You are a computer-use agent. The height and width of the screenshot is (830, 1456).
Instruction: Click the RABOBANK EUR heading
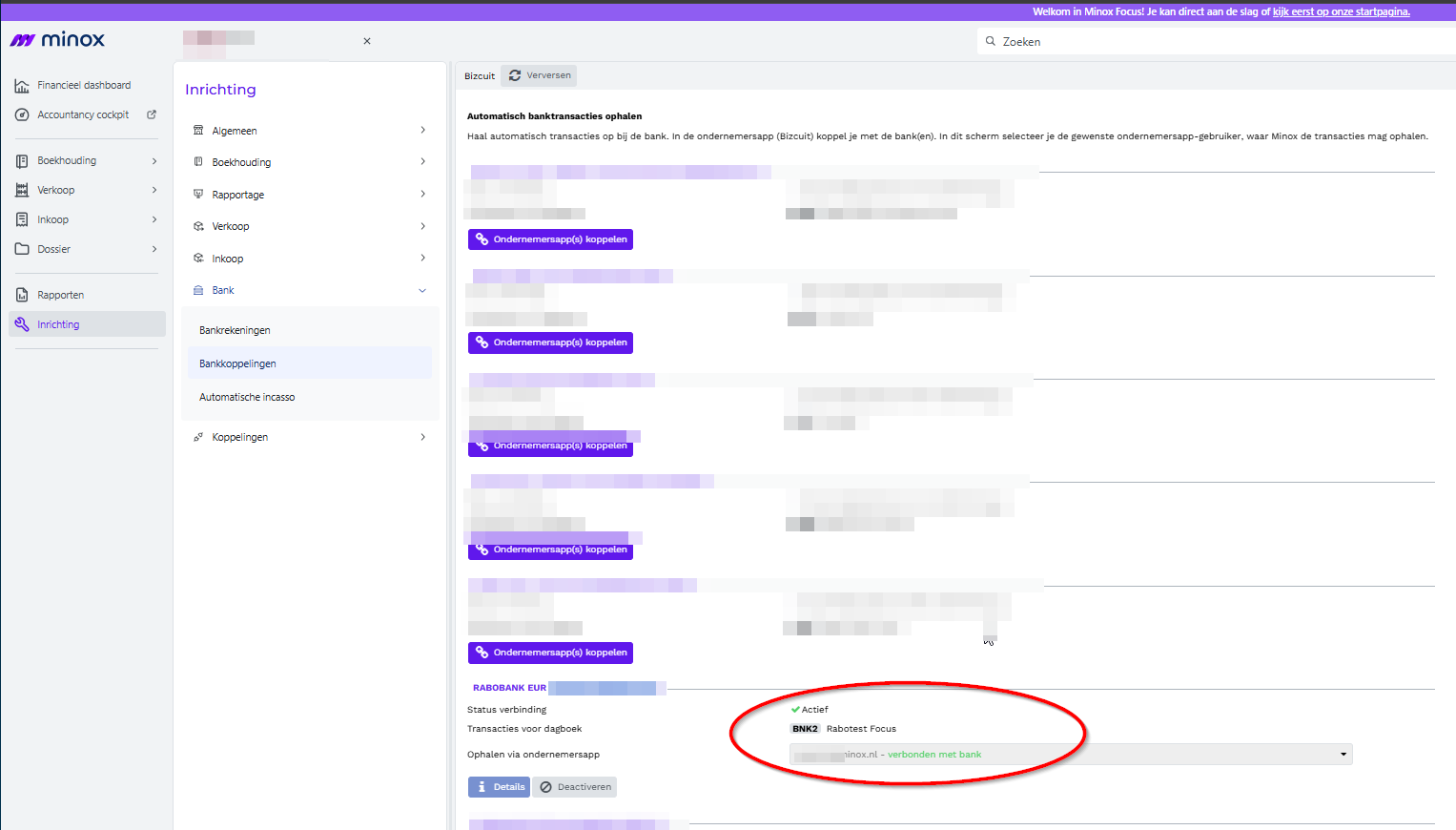(x=509, y=688)
